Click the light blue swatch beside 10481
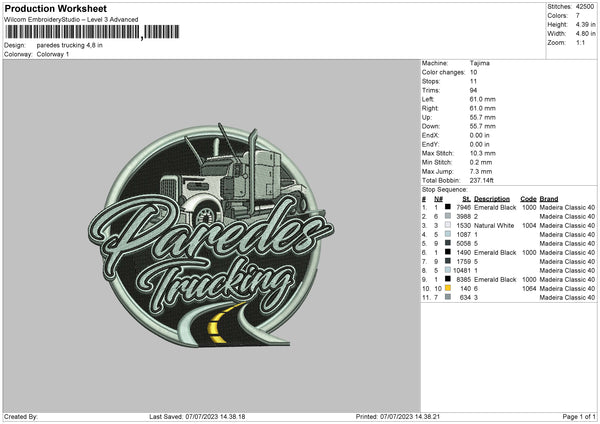This screenshot has height=424, width=600. [x=448, y=270]
